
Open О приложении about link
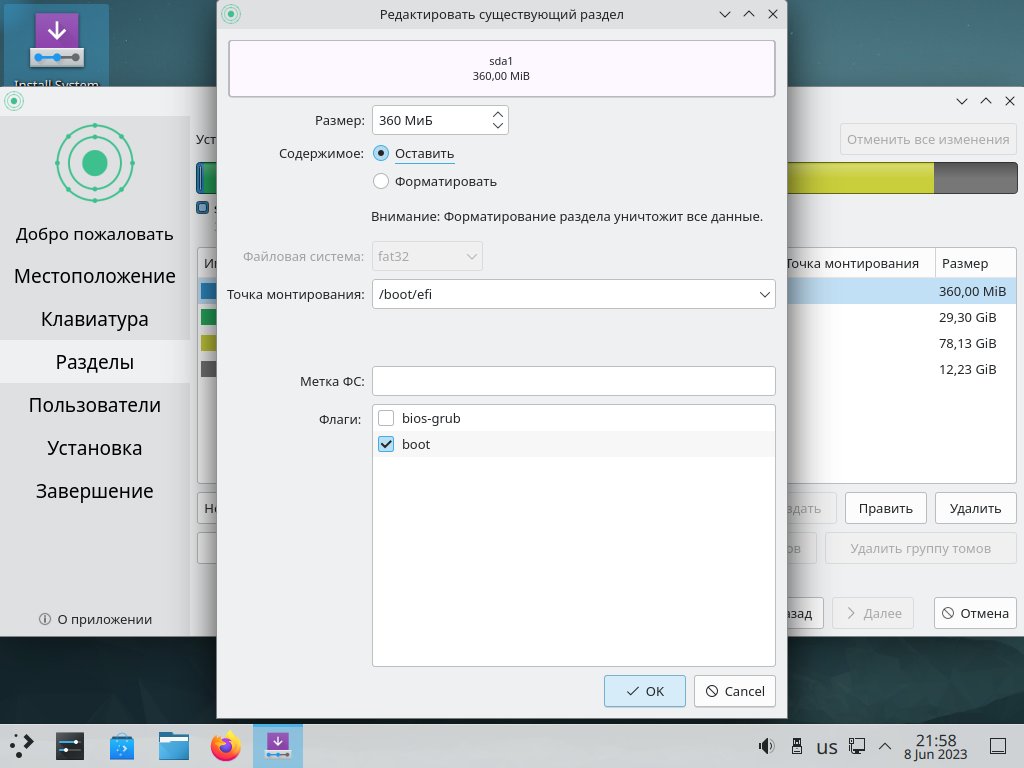pyautogui.click(x=95, y=619)
